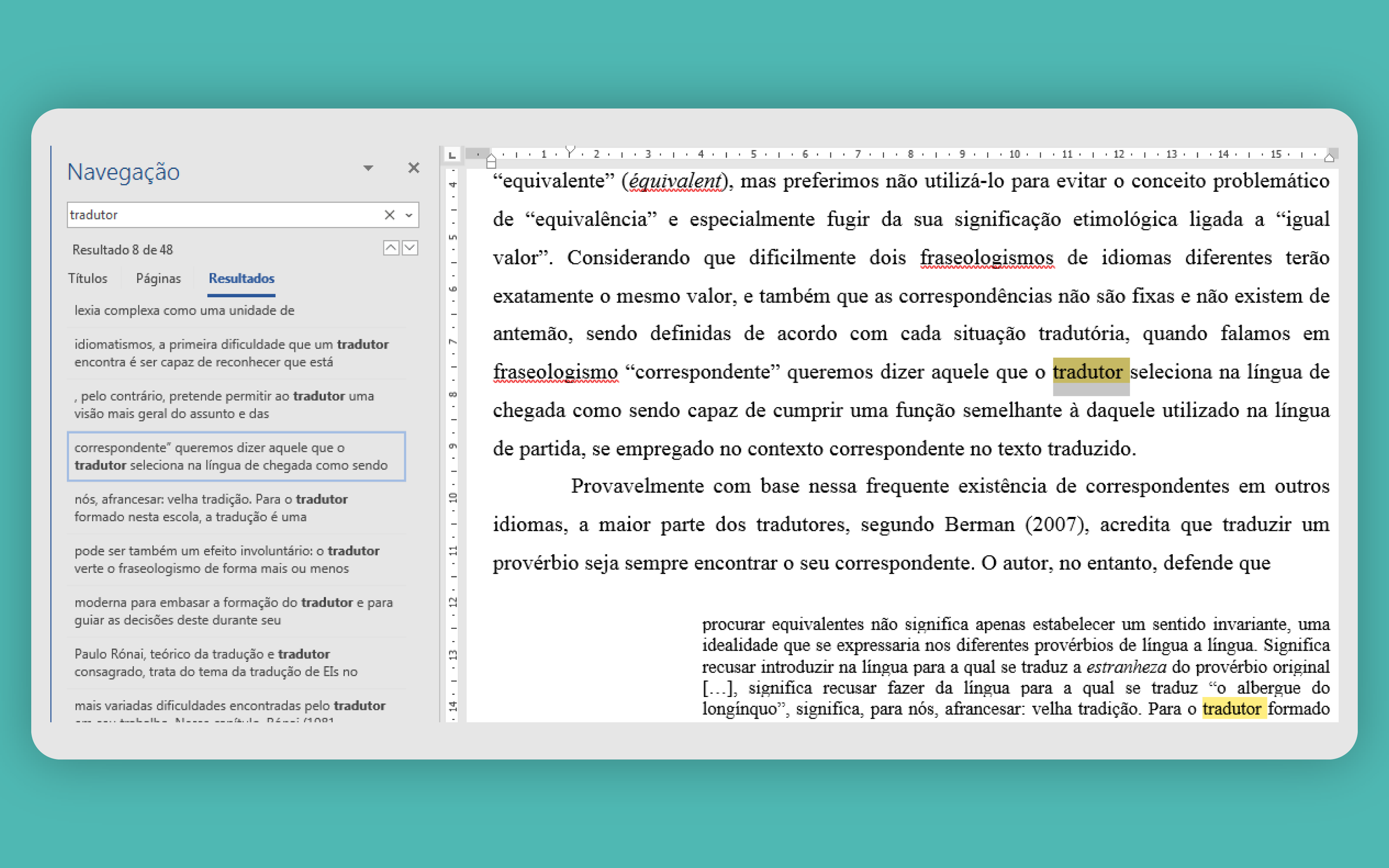Open result 'Paulo Rónai, teórico da tradução'

click(237, 663)
